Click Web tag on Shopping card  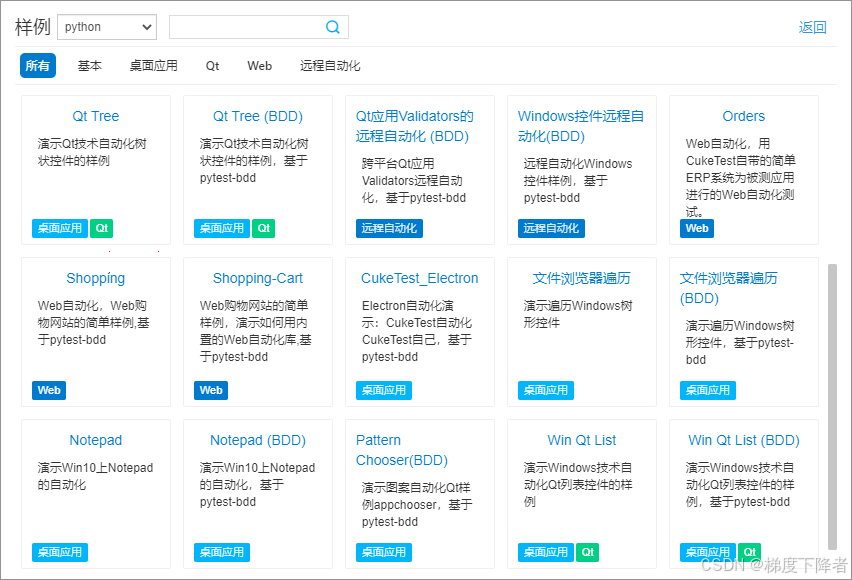49,390
